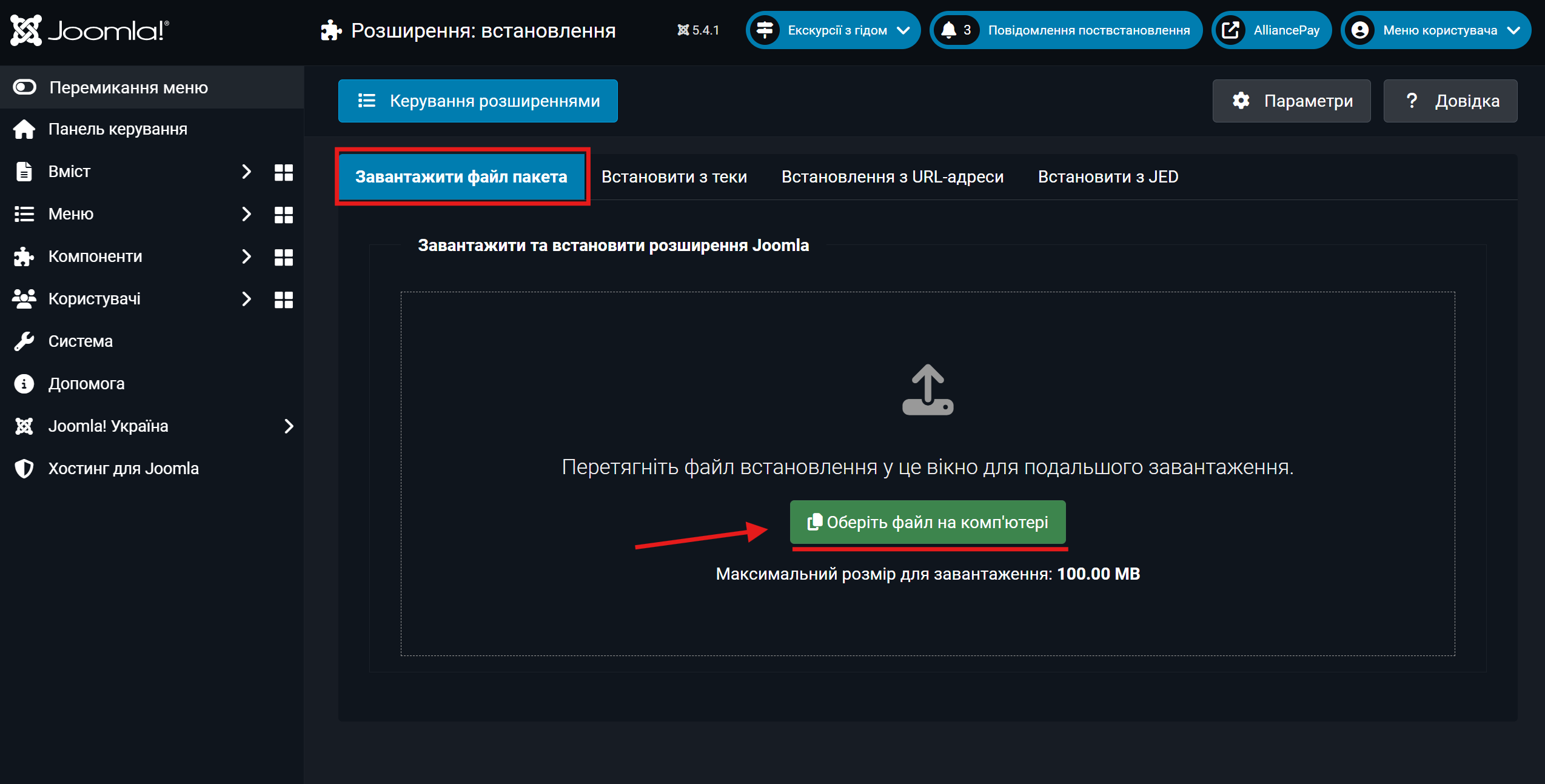1545x784 pixels.
Task: Click the AlliancePay external link icon
Action: click(1230, 30)
